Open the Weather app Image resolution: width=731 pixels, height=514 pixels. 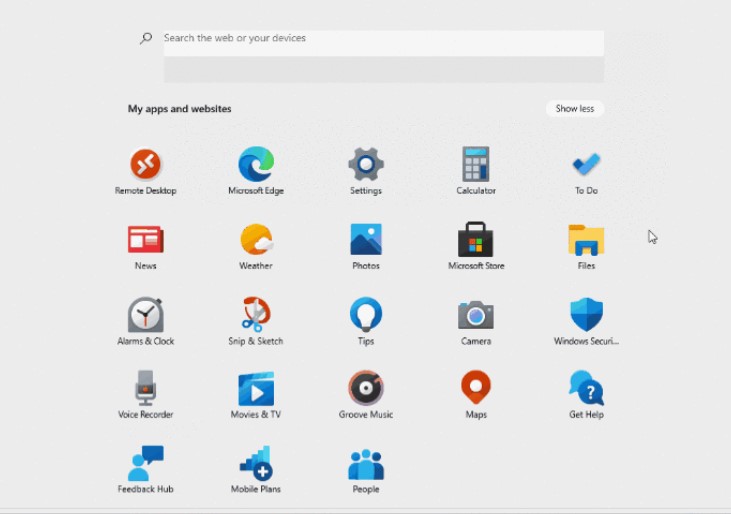click(256, 240)
